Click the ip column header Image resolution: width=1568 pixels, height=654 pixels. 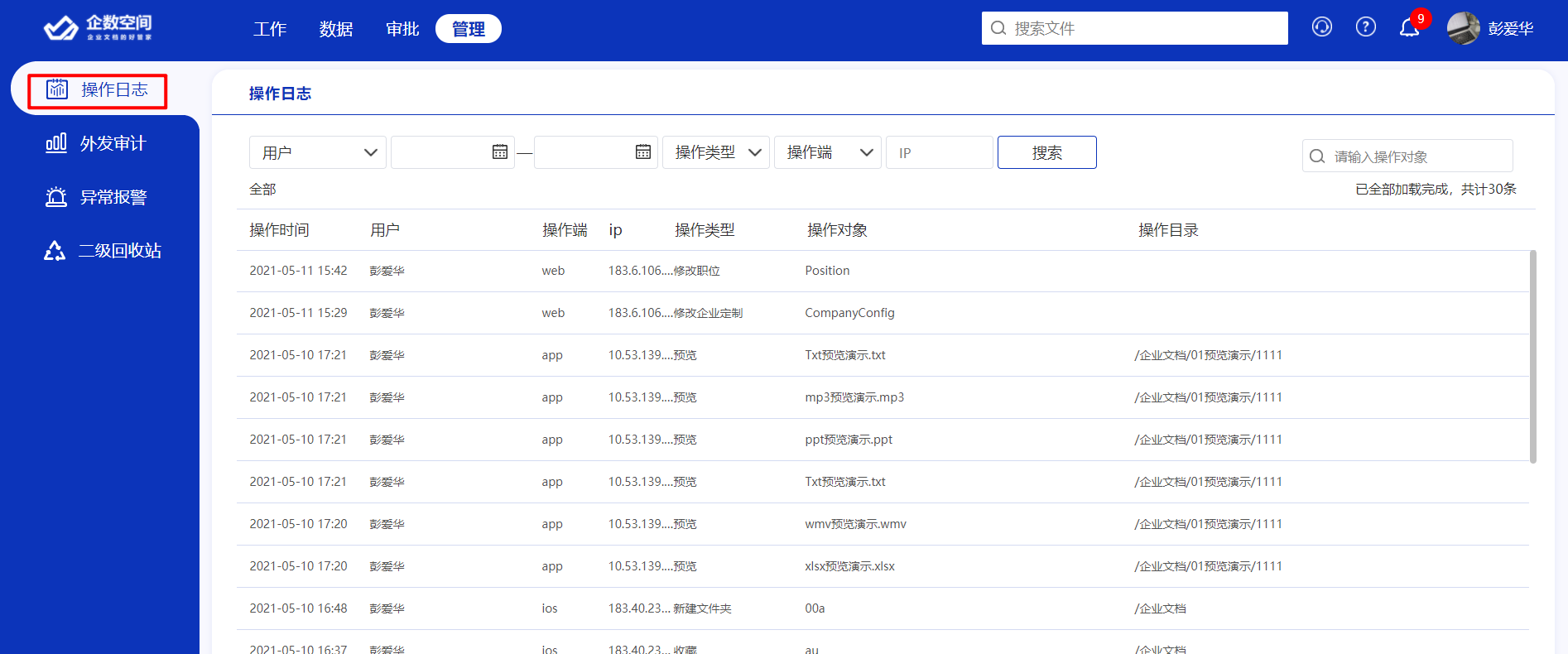point(615,230)
